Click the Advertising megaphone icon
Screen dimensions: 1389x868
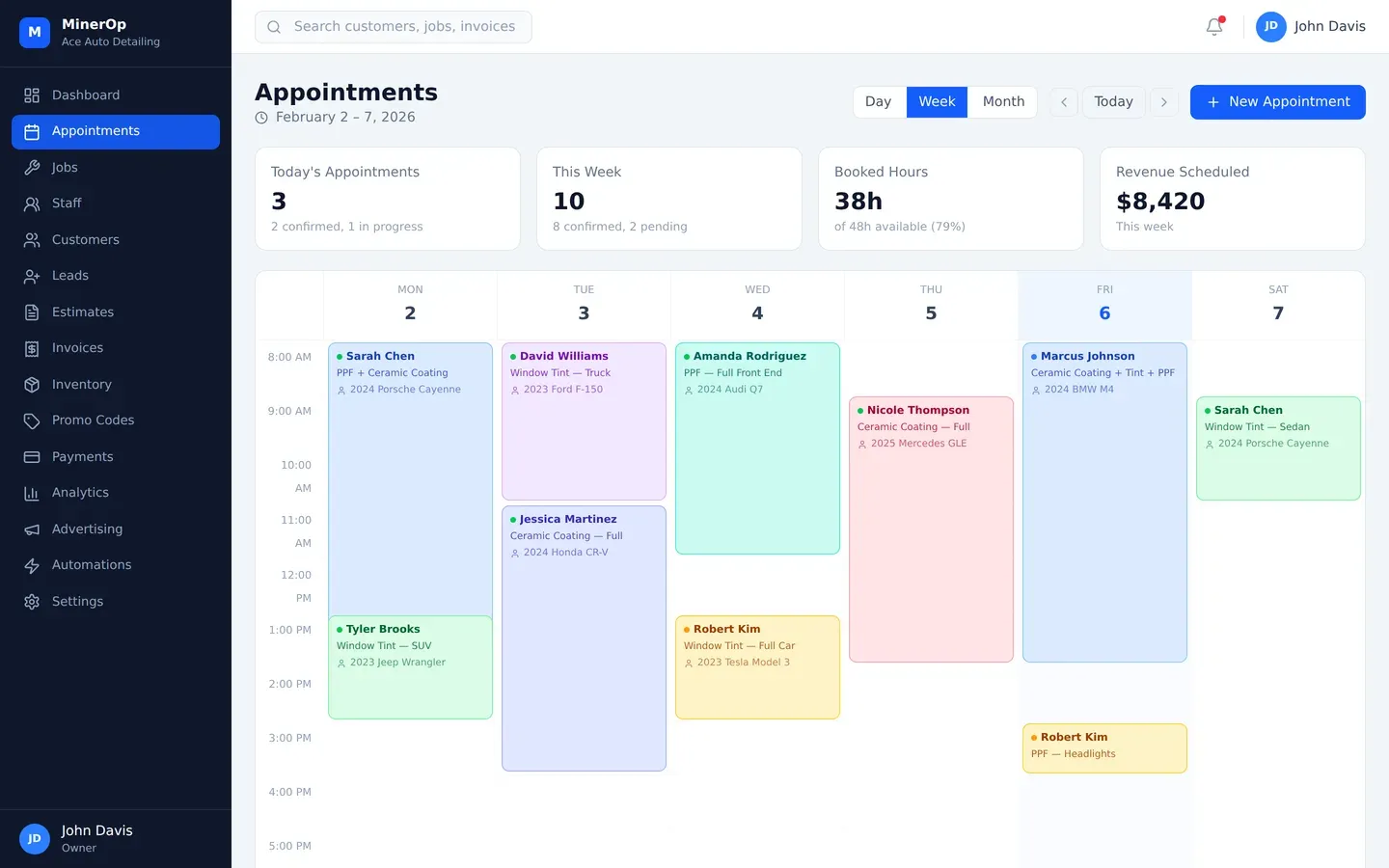(x=32, y=529)
